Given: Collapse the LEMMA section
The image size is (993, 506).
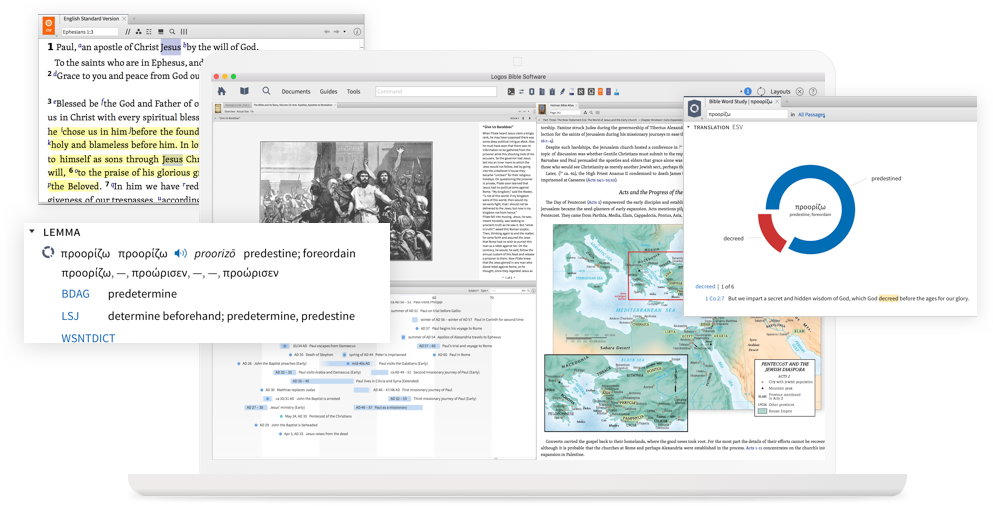Looking at the screenshot, I should pyautogui.click(x=32, y=232).
